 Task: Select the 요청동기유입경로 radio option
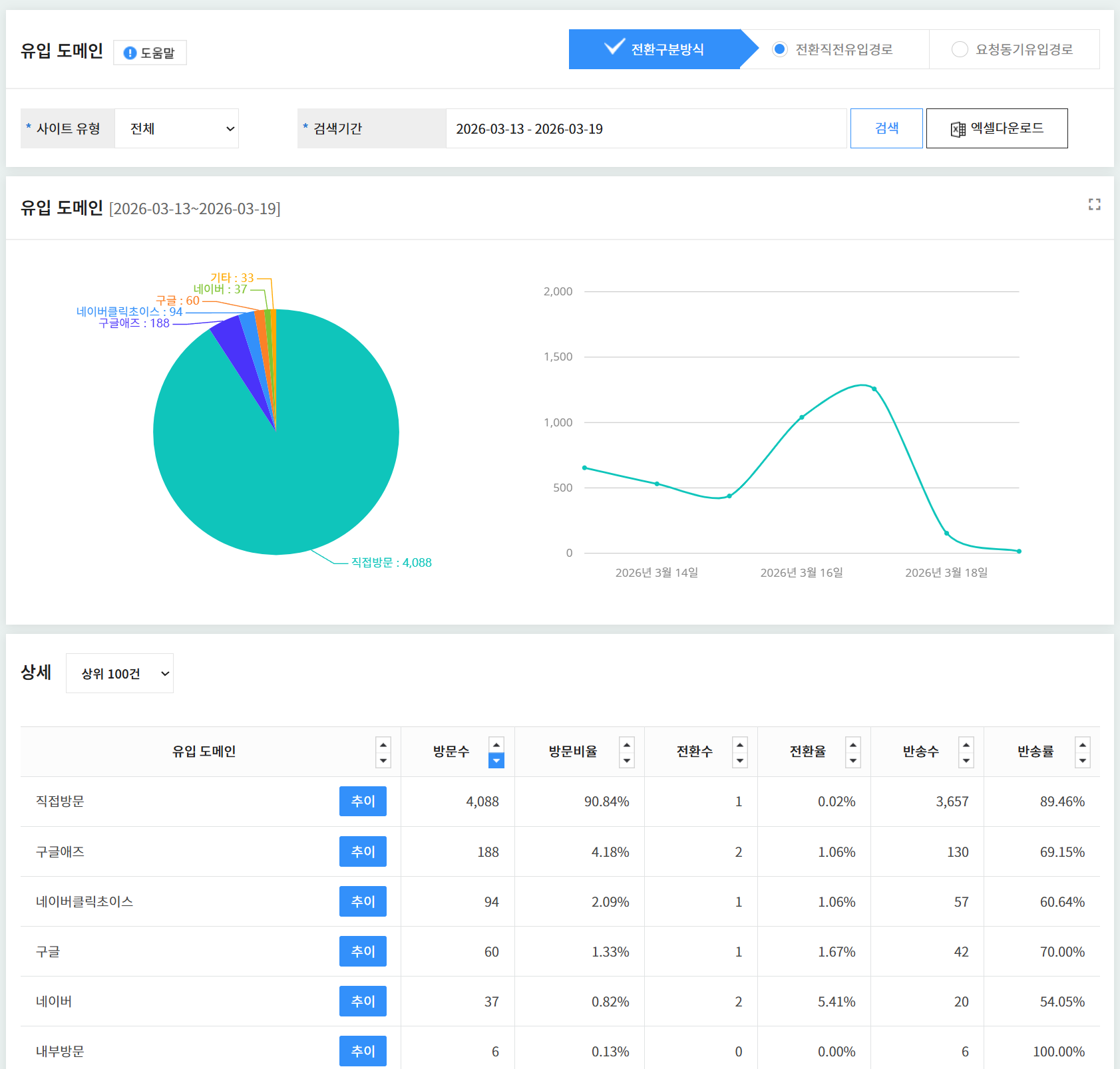960,49
